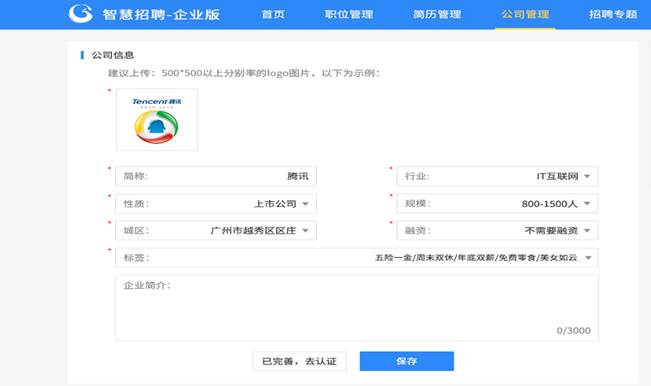Switch to the 简历管理 tab
This screenshot has width=651, height=386.
(437, 15)
